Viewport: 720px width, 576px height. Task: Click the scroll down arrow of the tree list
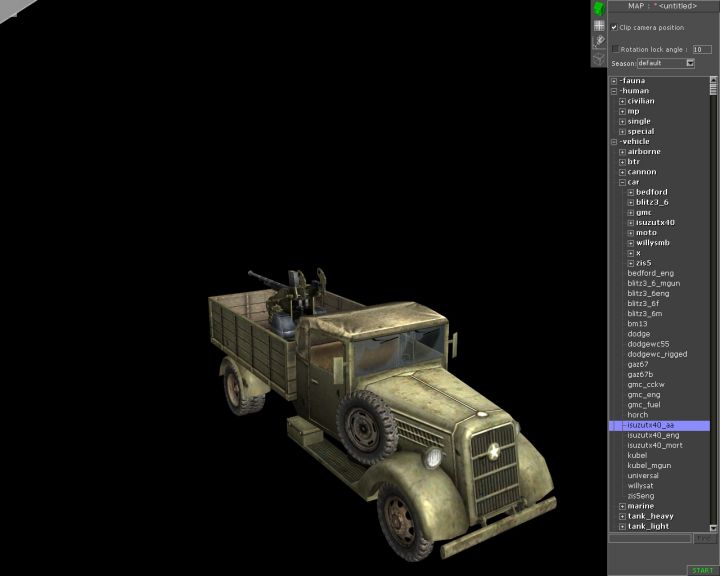[714, 526]
